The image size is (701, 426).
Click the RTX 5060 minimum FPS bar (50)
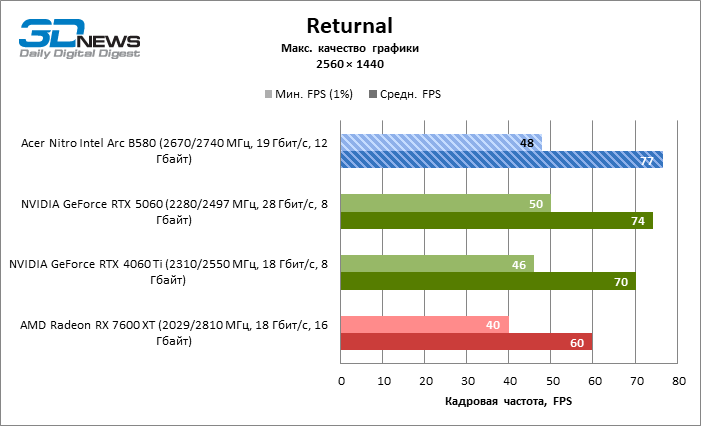pos(445,203)
